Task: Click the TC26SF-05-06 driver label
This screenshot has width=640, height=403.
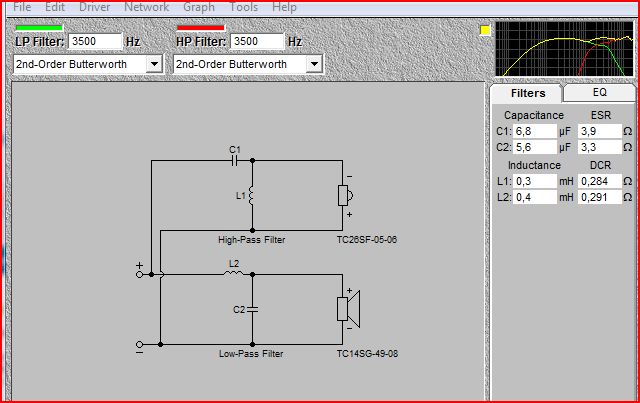Action: pyautogui.click(x=367, y=240)
